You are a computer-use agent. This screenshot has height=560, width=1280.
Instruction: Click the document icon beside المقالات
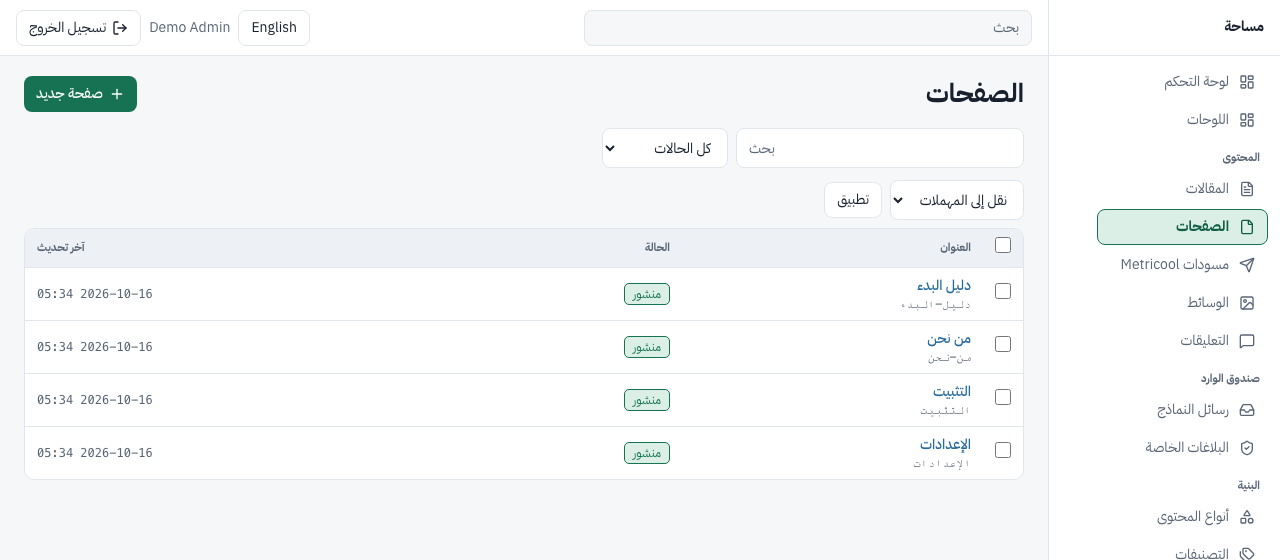click(1247, 189)
